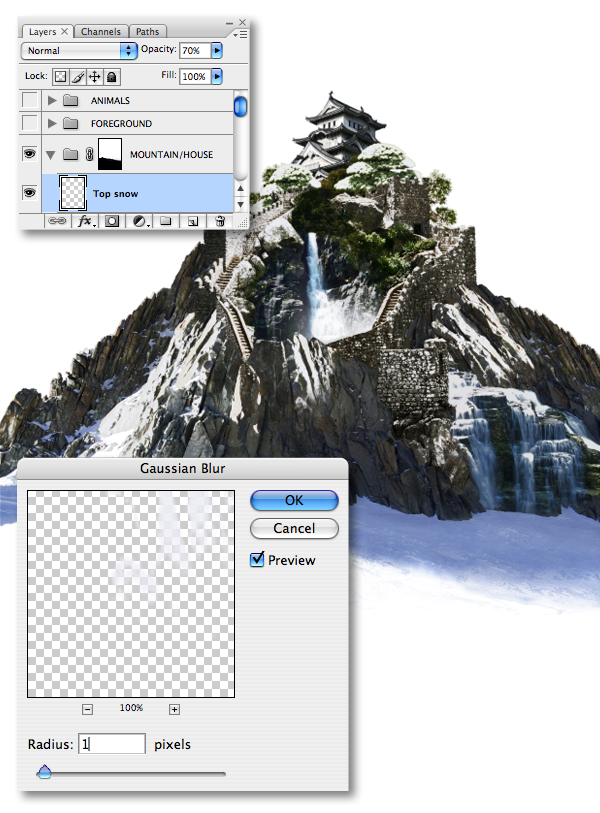
Task: Click the lock position icon
Action: point(95,77)
